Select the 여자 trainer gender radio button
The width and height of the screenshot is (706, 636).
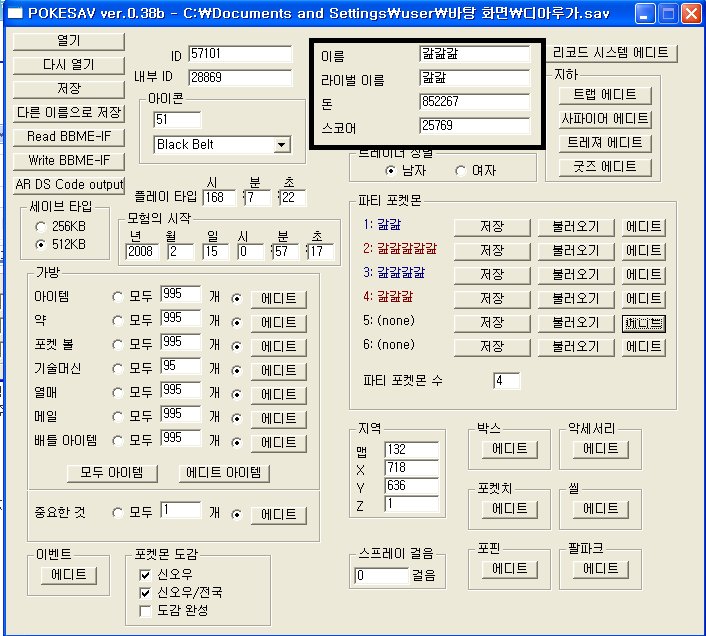tap(460, 170)
